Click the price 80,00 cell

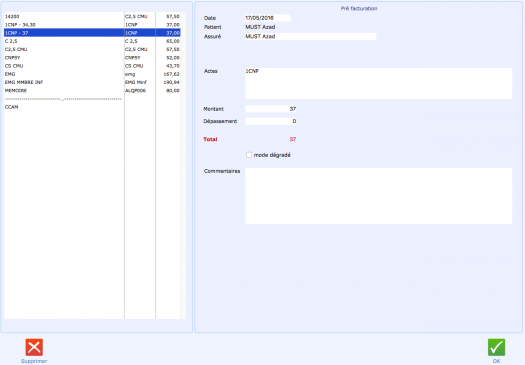tap(168, 91)
